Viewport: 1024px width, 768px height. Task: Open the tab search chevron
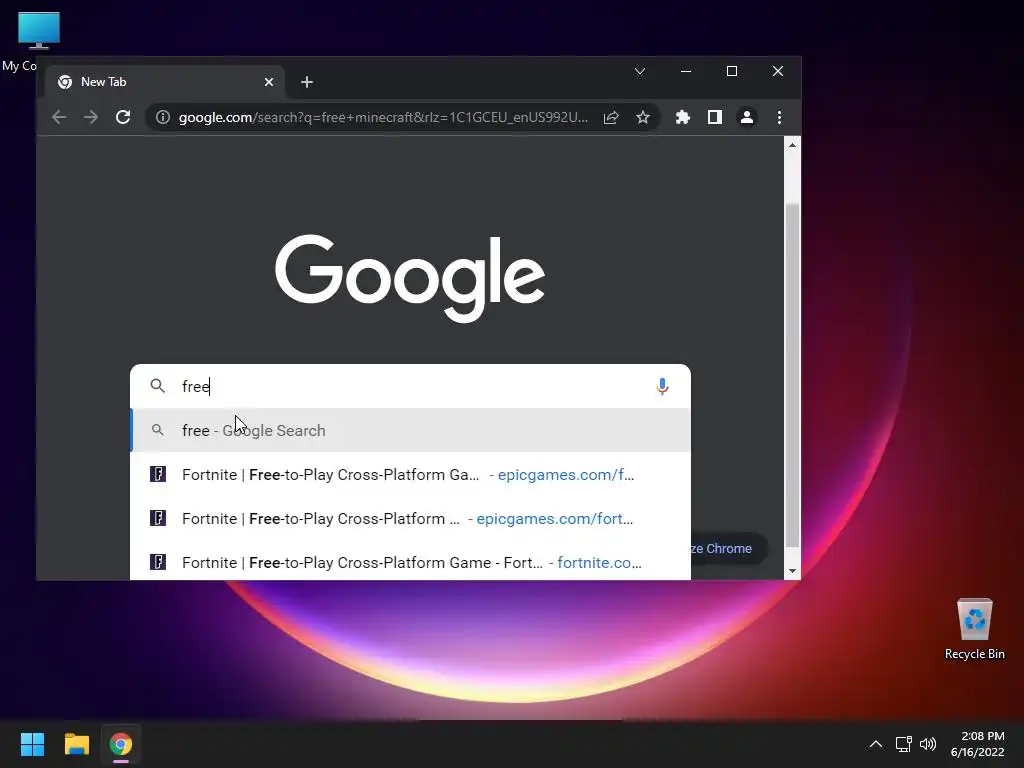[x=640, y=71]
